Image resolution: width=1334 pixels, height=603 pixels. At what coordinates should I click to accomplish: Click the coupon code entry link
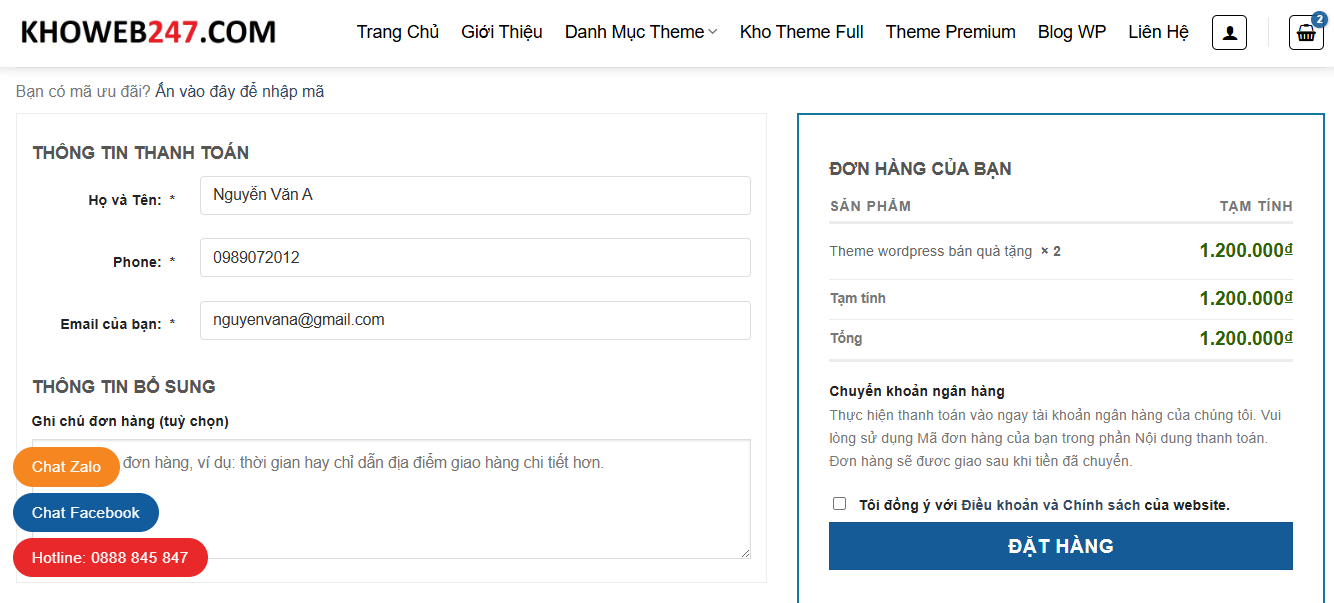coord(239,91)
